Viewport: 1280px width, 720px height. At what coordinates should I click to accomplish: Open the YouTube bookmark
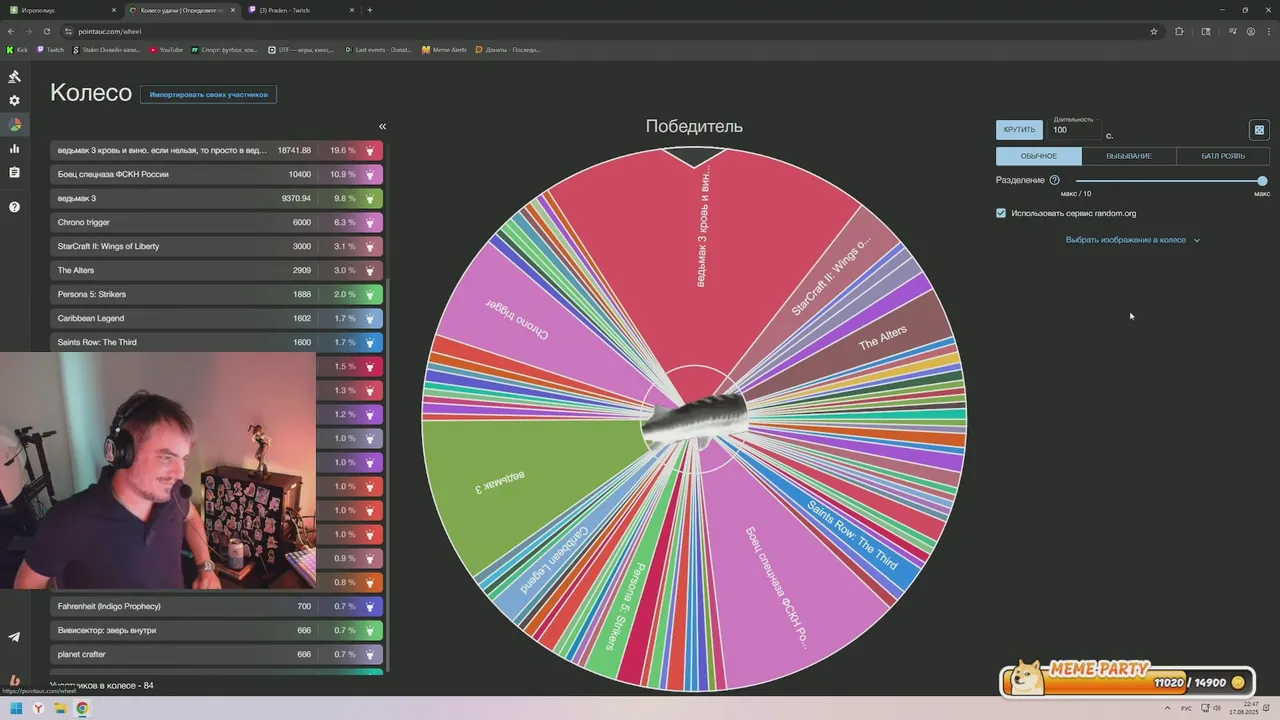(166, 49)
